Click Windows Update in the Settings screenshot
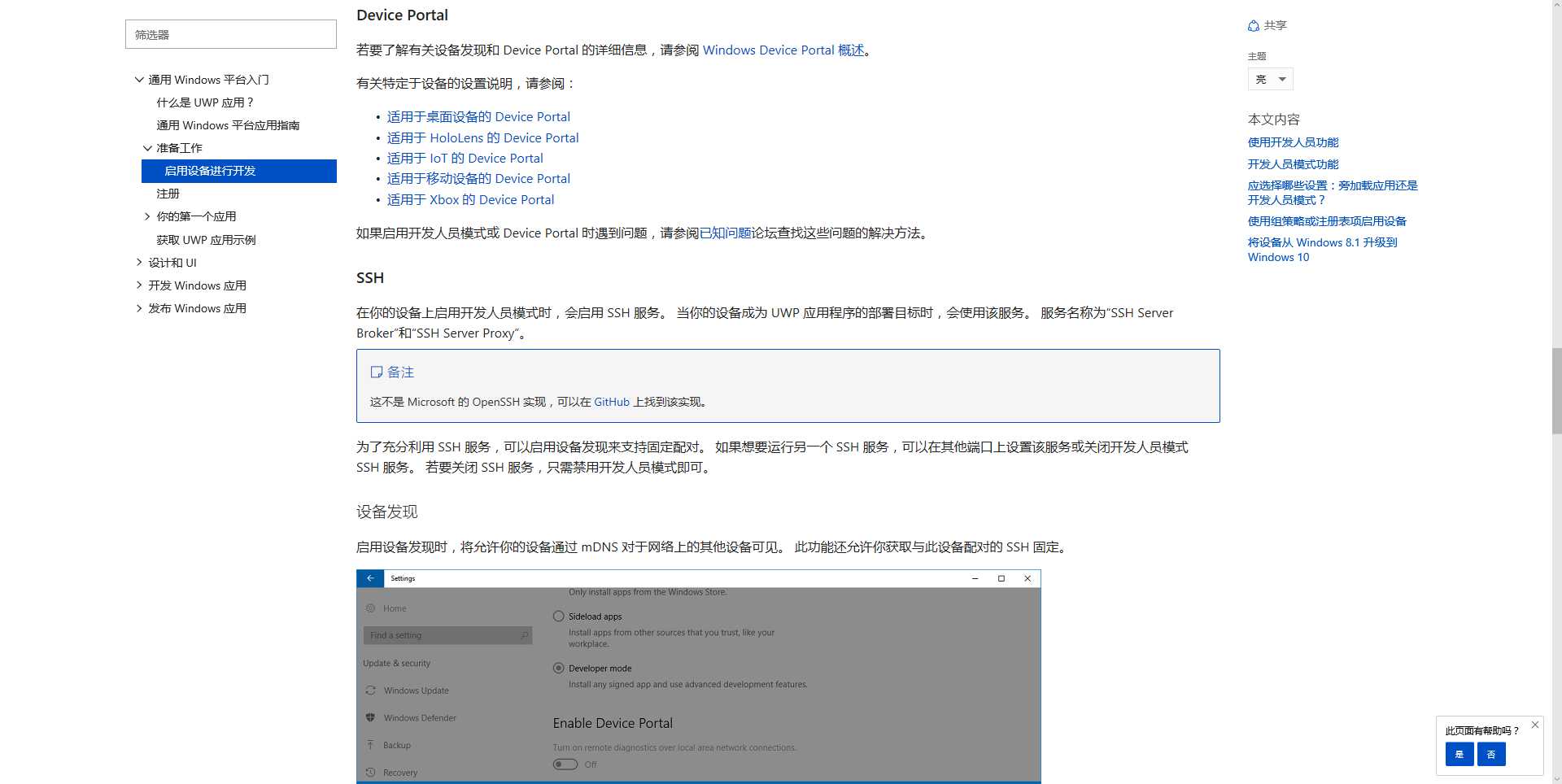This screenshot has width=1562, height=784. pyautogui.click(x=416, y=690)
